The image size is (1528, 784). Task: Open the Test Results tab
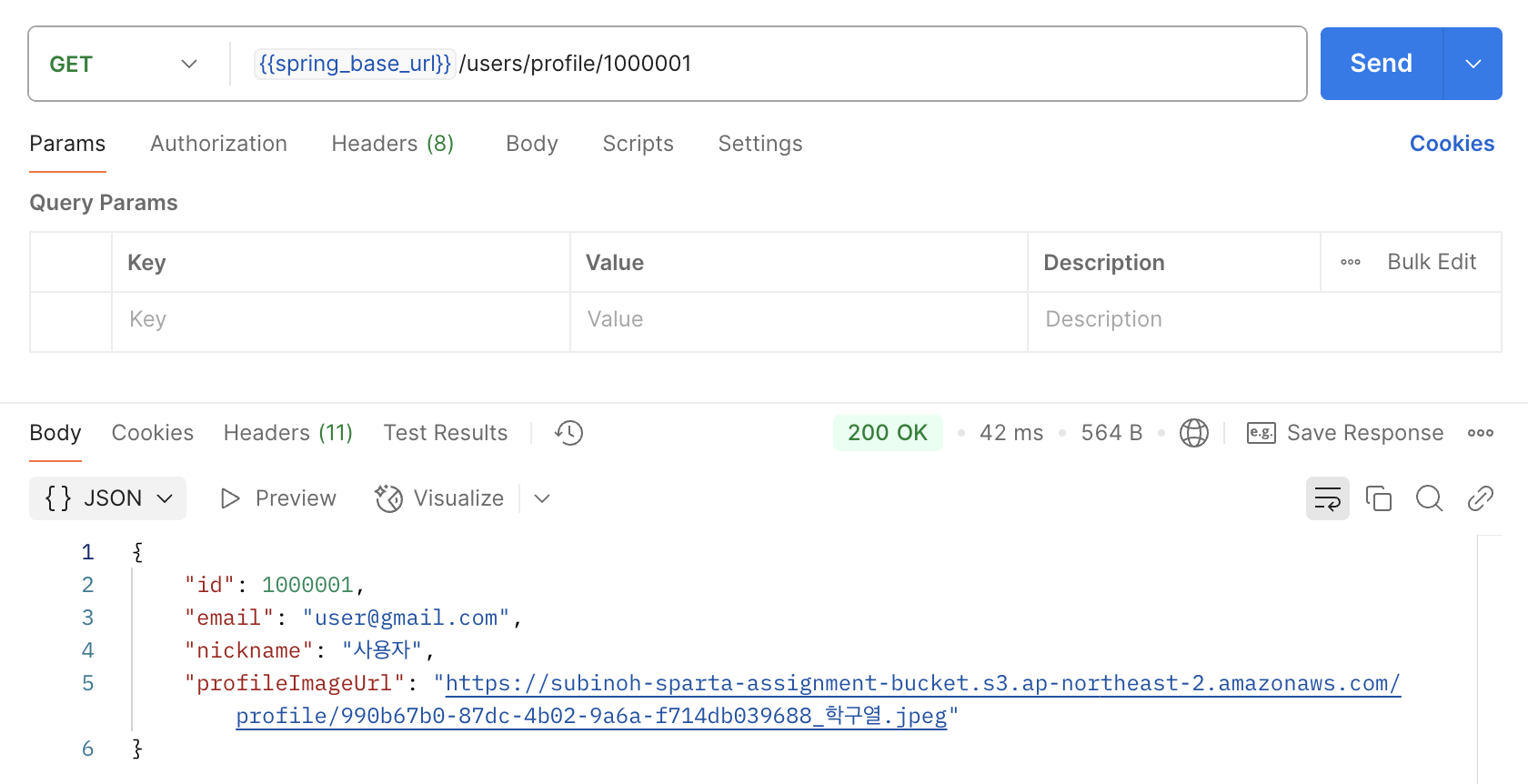tap(446, 433)
